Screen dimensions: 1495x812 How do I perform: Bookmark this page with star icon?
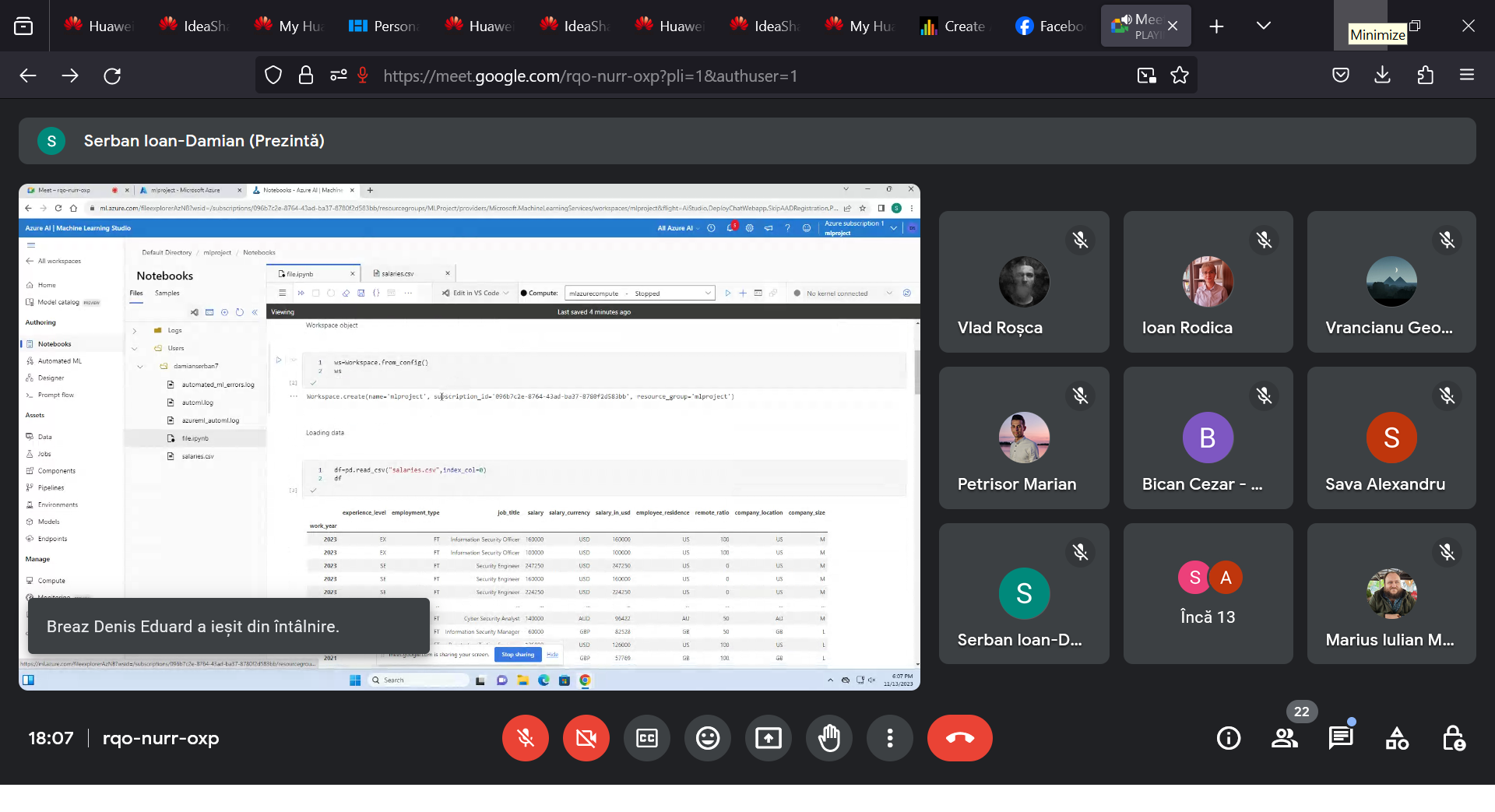point(1180,76)
